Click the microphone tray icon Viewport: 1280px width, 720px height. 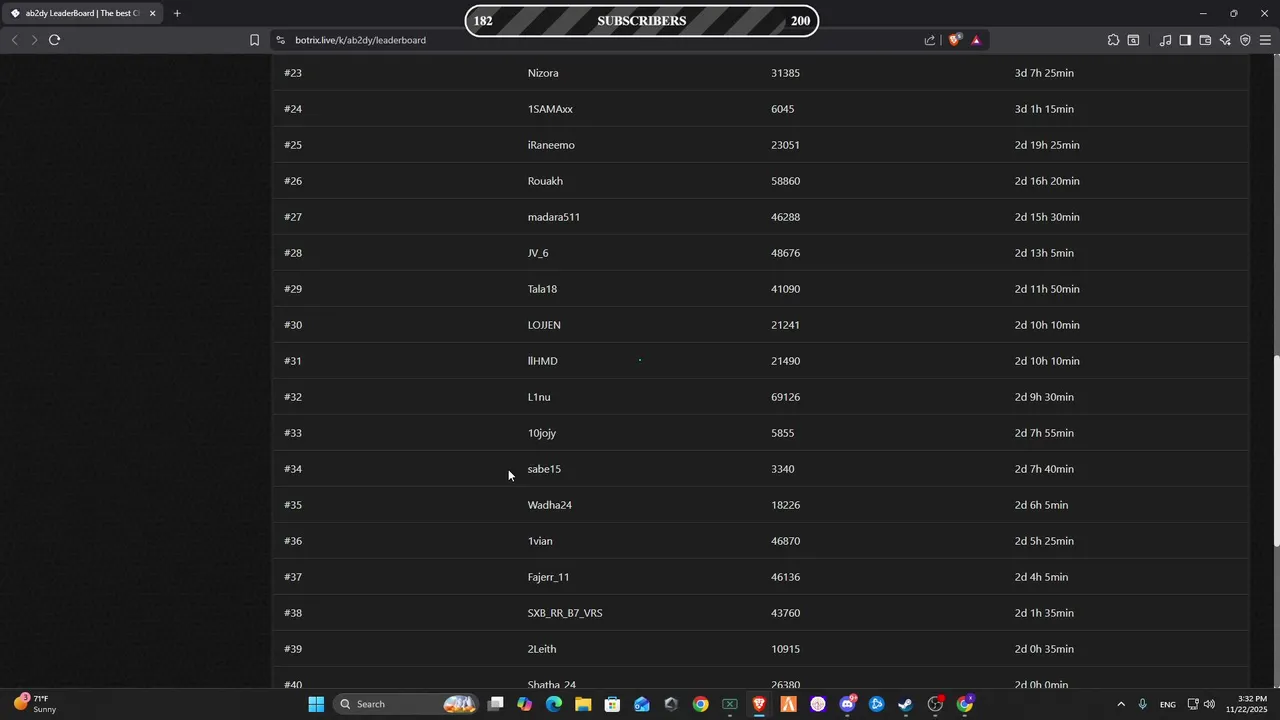pos(1143,704)
